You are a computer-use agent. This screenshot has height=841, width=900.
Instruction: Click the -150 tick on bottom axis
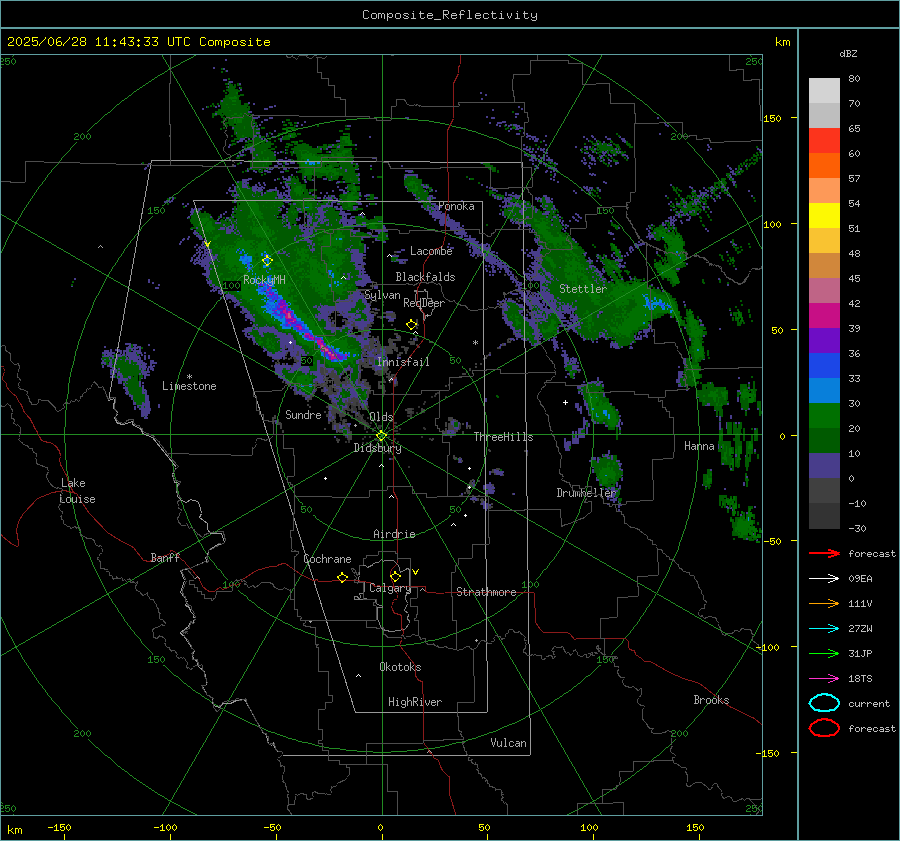(59, 828)
